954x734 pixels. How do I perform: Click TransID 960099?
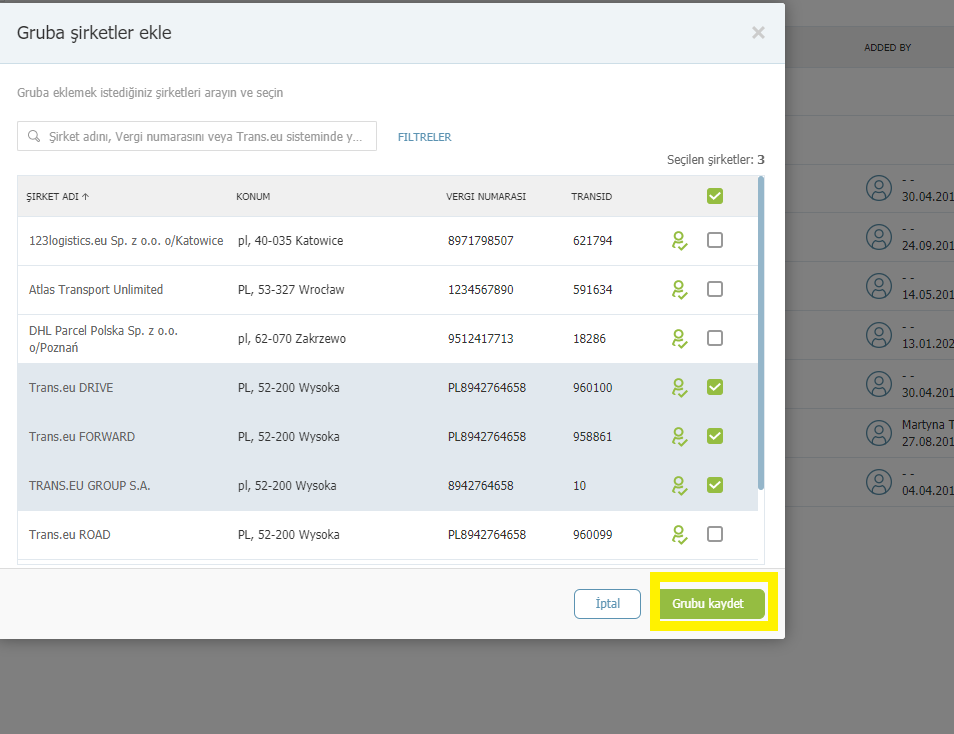(x=593, y=535)
